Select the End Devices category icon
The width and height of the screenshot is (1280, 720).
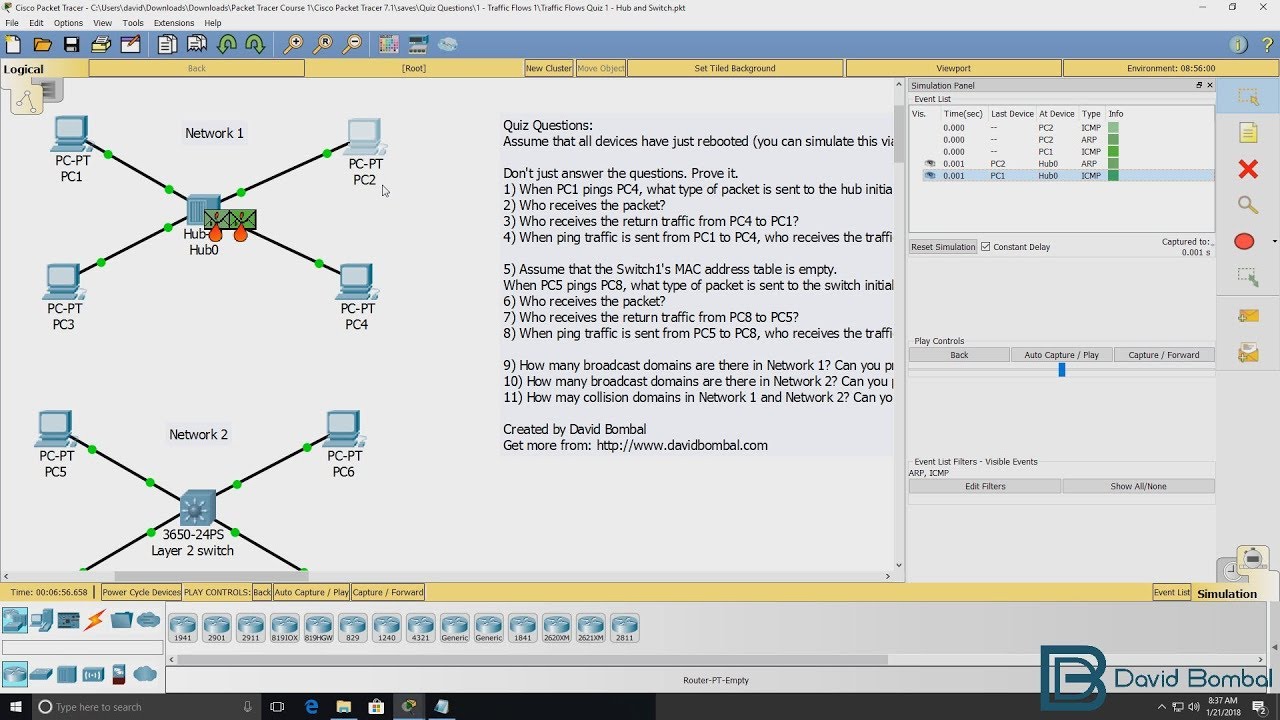41,621
